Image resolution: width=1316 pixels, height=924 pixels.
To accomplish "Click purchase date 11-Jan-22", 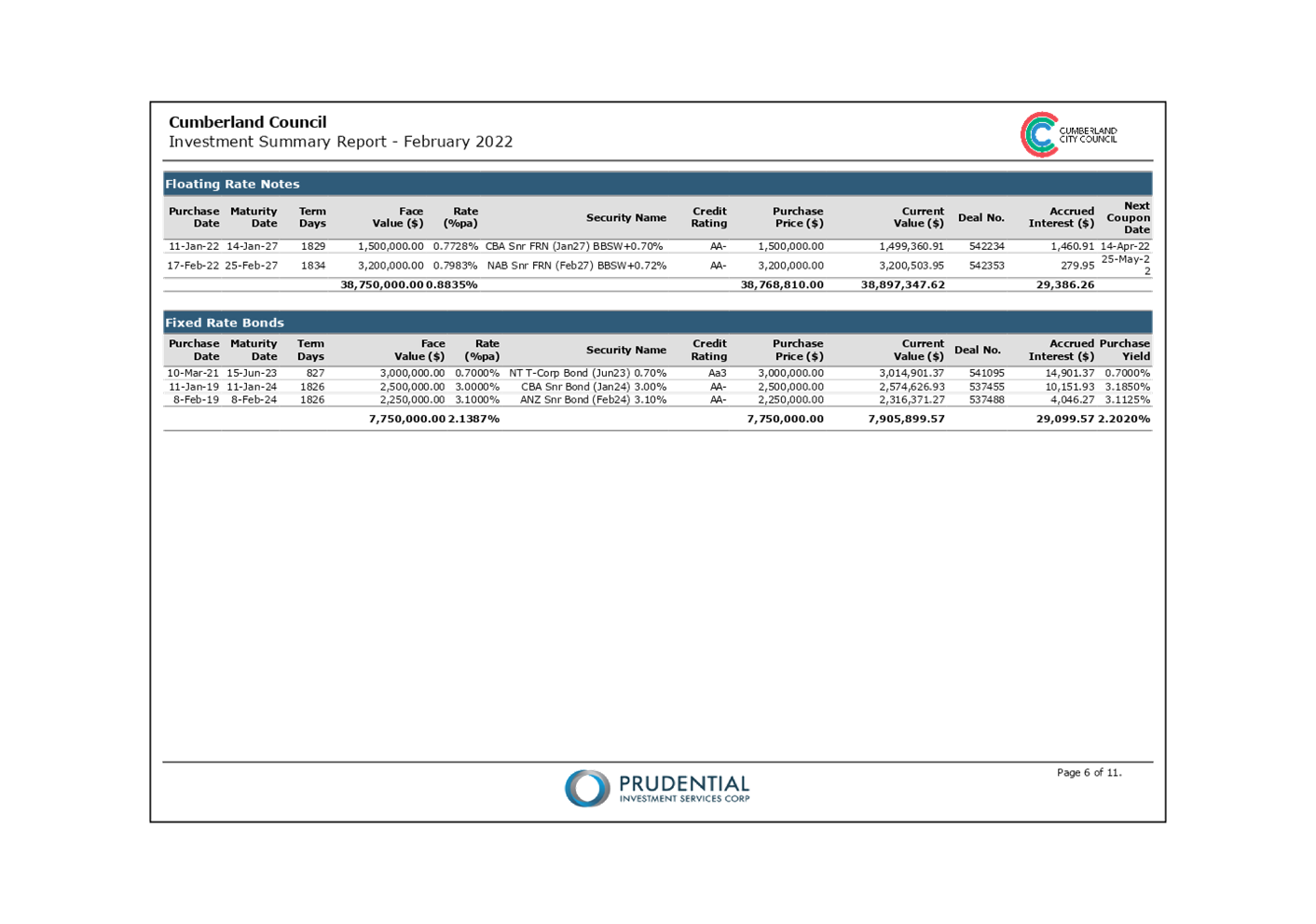I will click(x=194, y=246).
